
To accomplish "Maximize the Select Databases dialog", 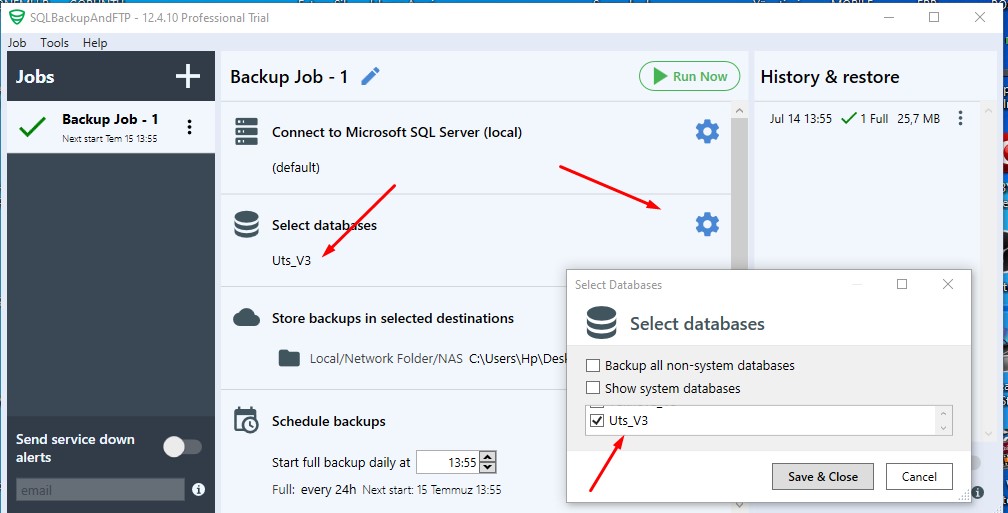I will point(902,284).
